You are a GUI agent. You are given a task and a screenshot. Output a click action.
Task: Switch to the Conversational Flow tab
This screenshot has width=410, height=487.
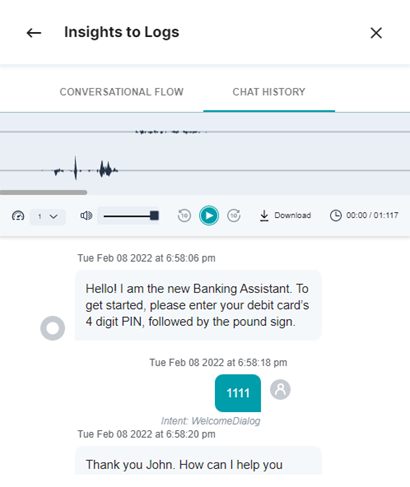pyautogui.click(x=122, y=92)
